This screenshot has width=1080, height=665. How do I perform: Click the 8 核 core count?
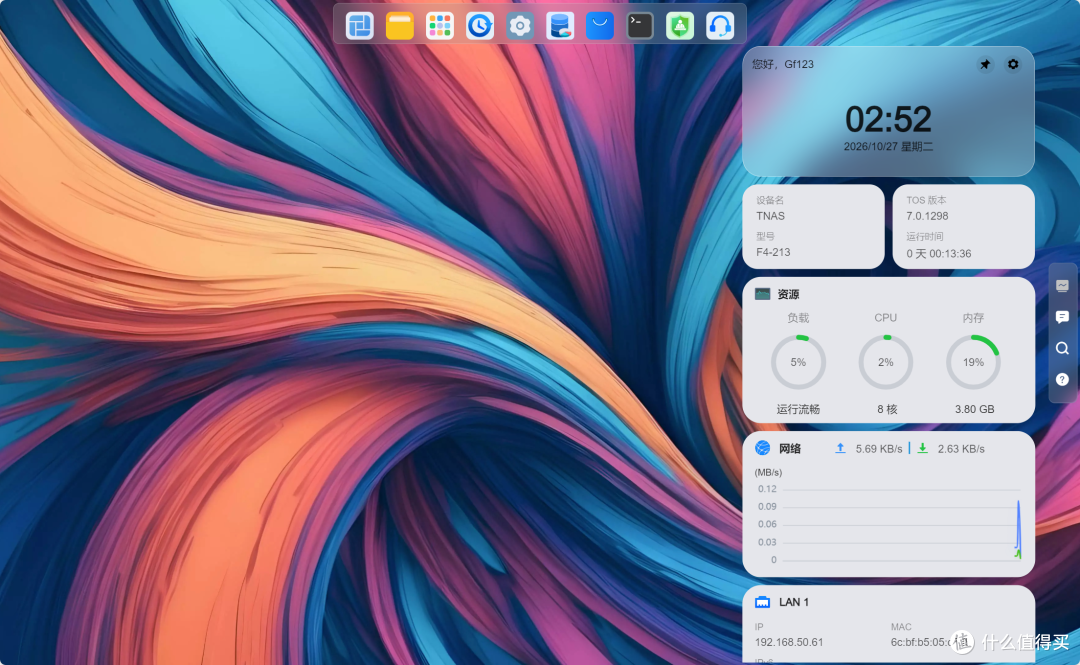(887, 409)
